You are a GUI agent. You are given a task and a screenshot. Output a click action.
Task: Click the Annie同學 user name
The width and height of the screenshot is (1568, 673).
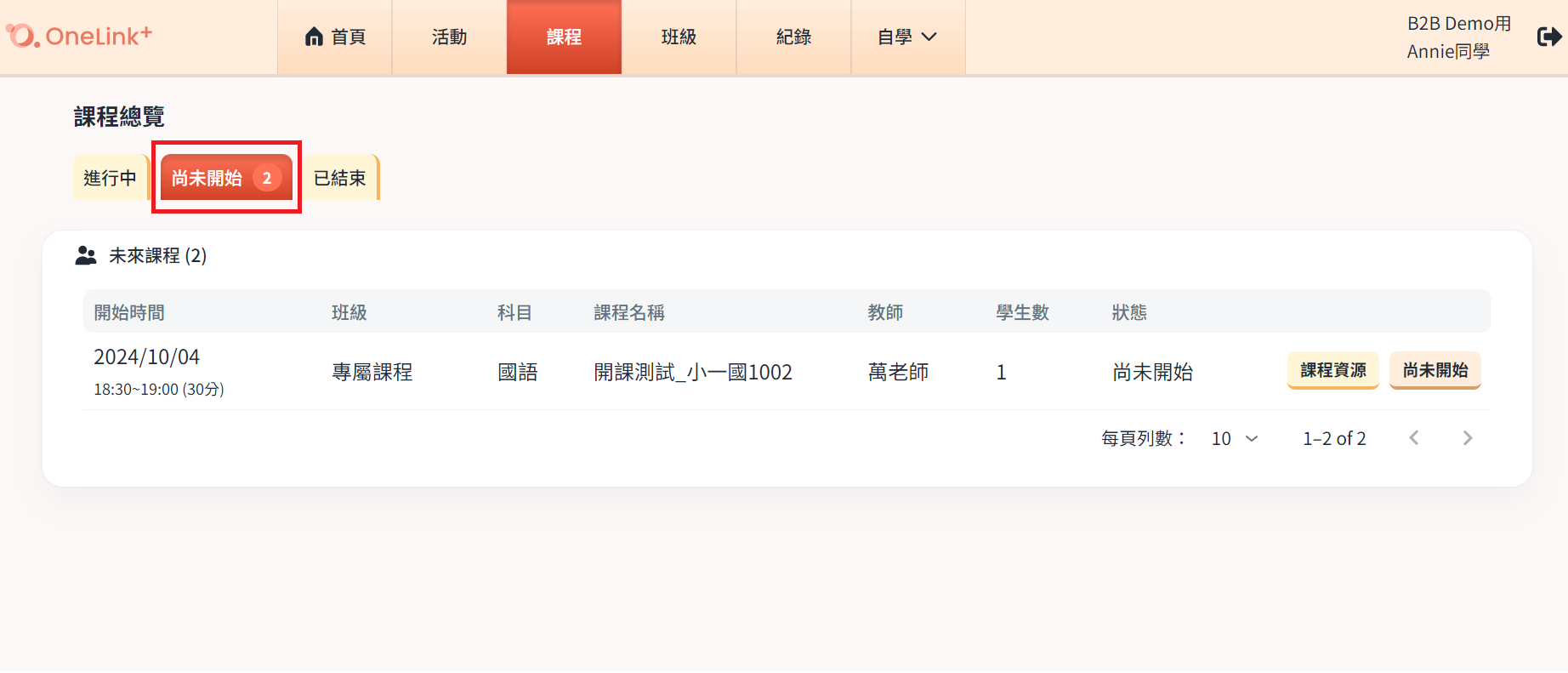click(x=1448, y=51)
